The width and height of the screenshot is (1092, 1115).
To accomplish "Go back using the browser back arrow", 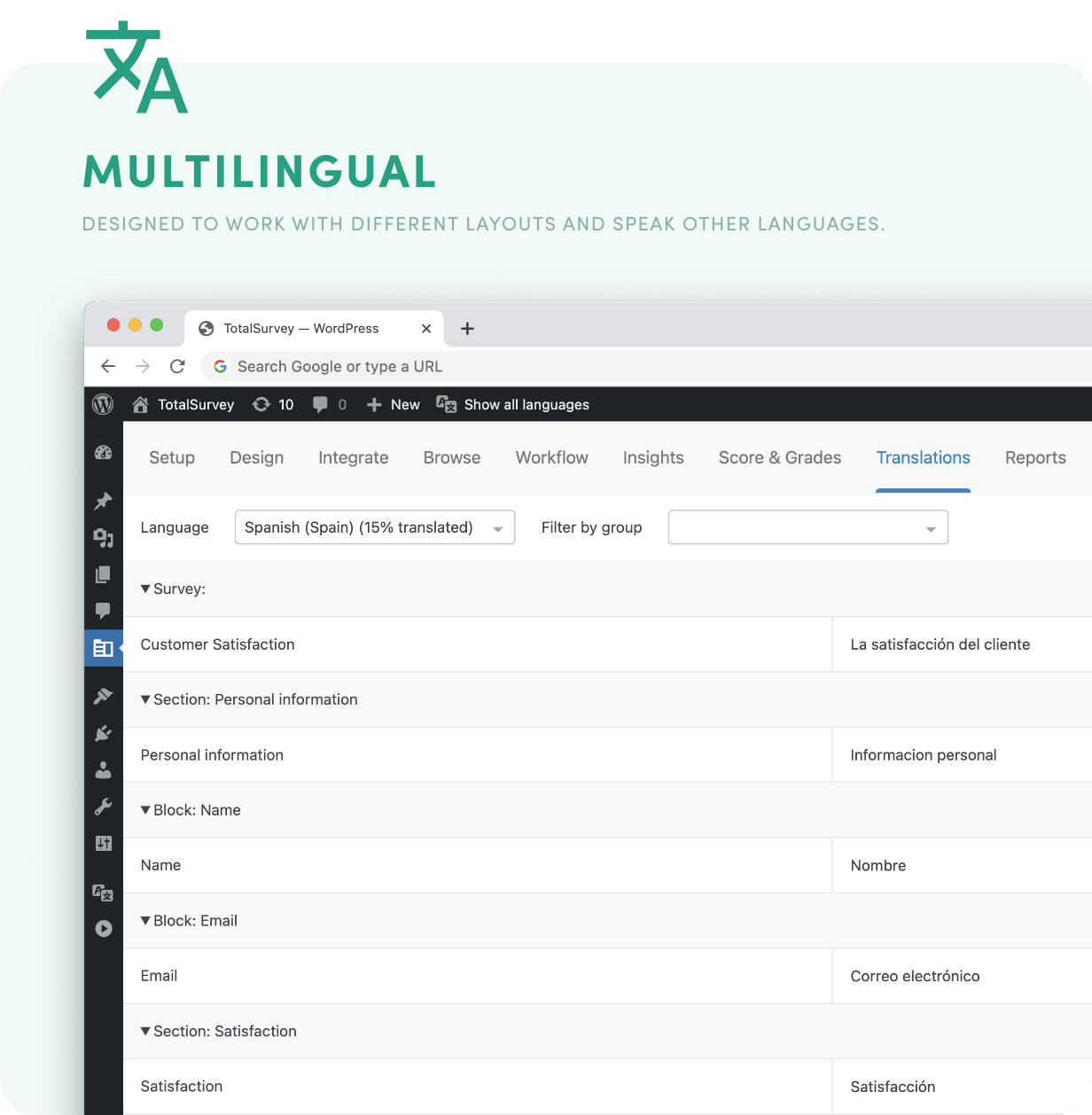I will tap(108, 366).
